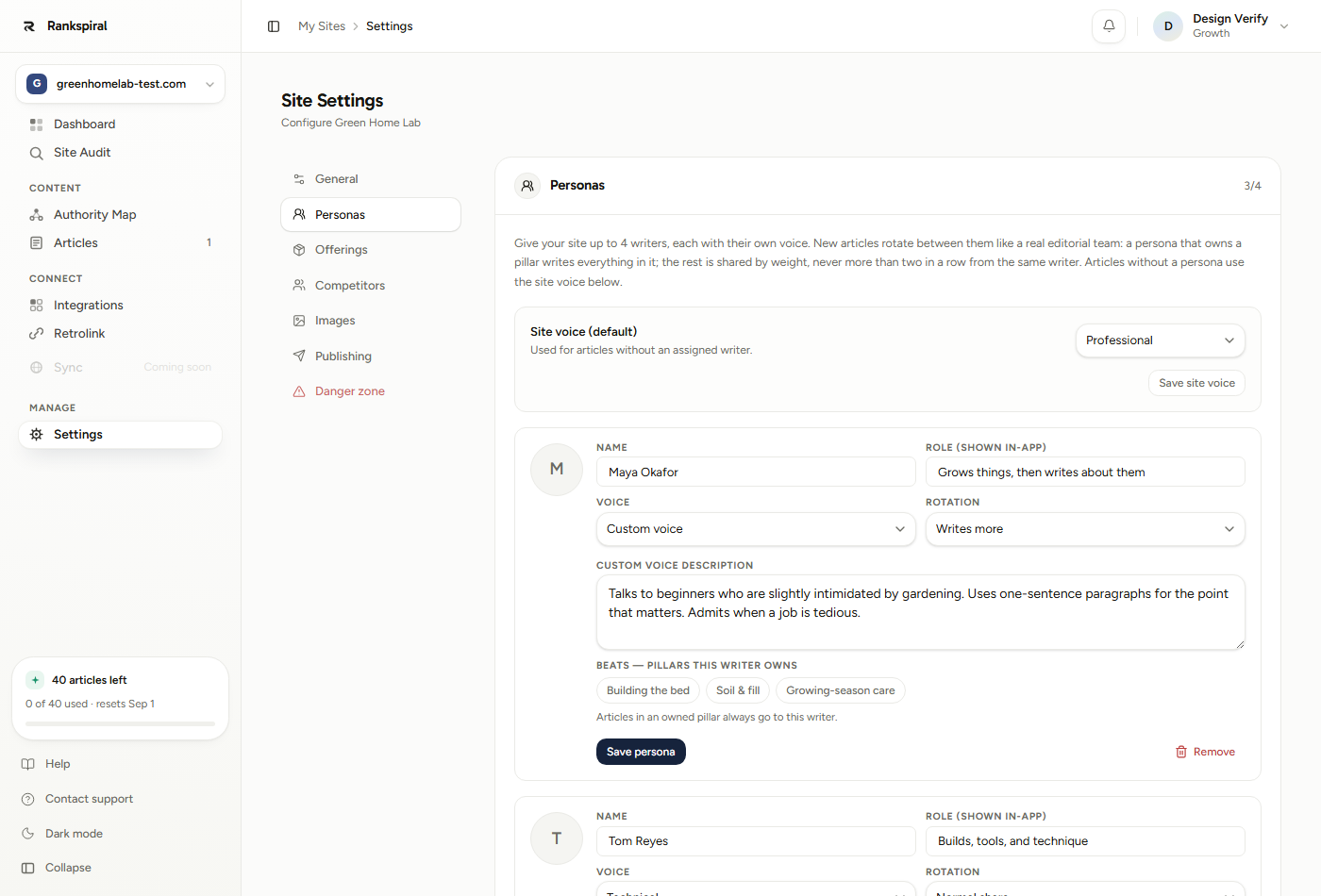Open the Danger zone tab

coord(371,391)
